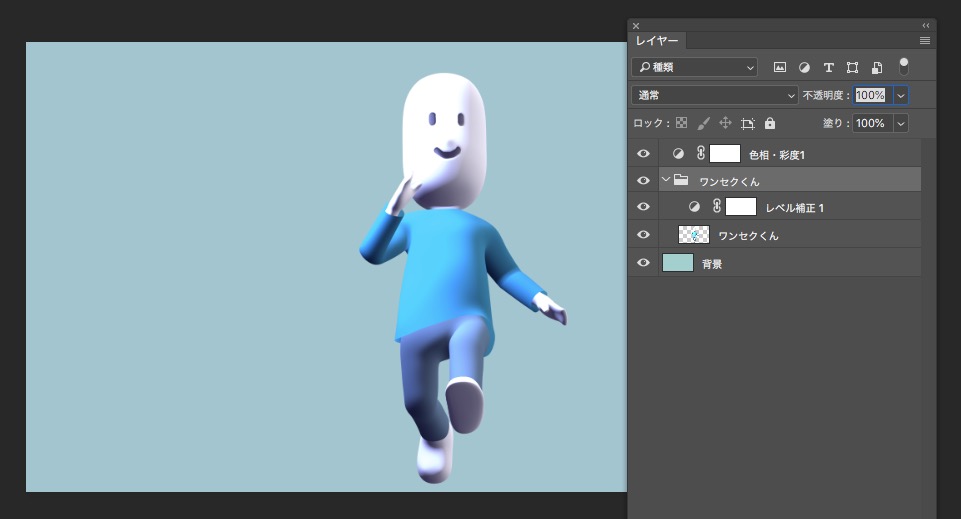Click the lock transparent pixels icon

[682, 123]
